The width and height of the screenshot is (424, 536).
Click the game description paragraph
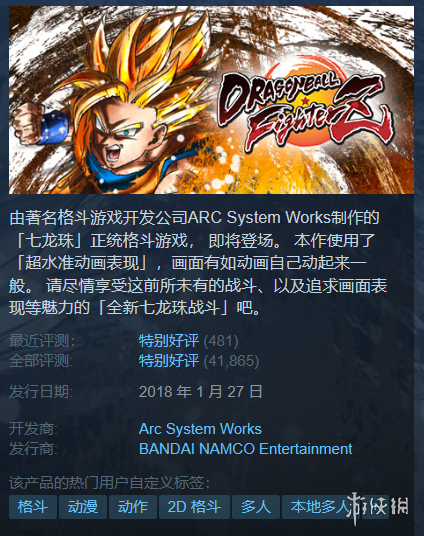pyautogui.click(x=198, y=263)
